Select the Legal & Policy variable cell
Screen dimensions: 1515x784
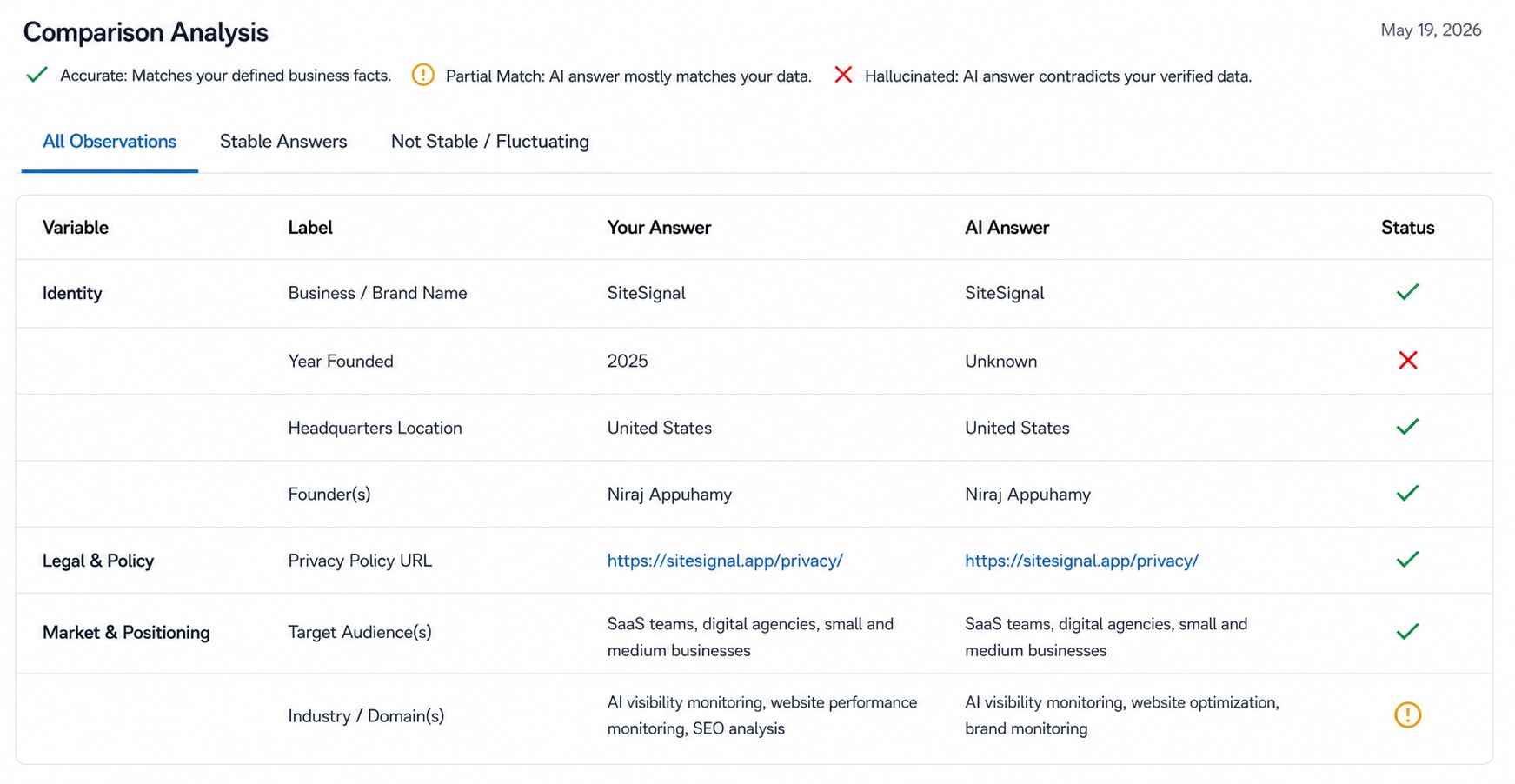tap(98, 561)
